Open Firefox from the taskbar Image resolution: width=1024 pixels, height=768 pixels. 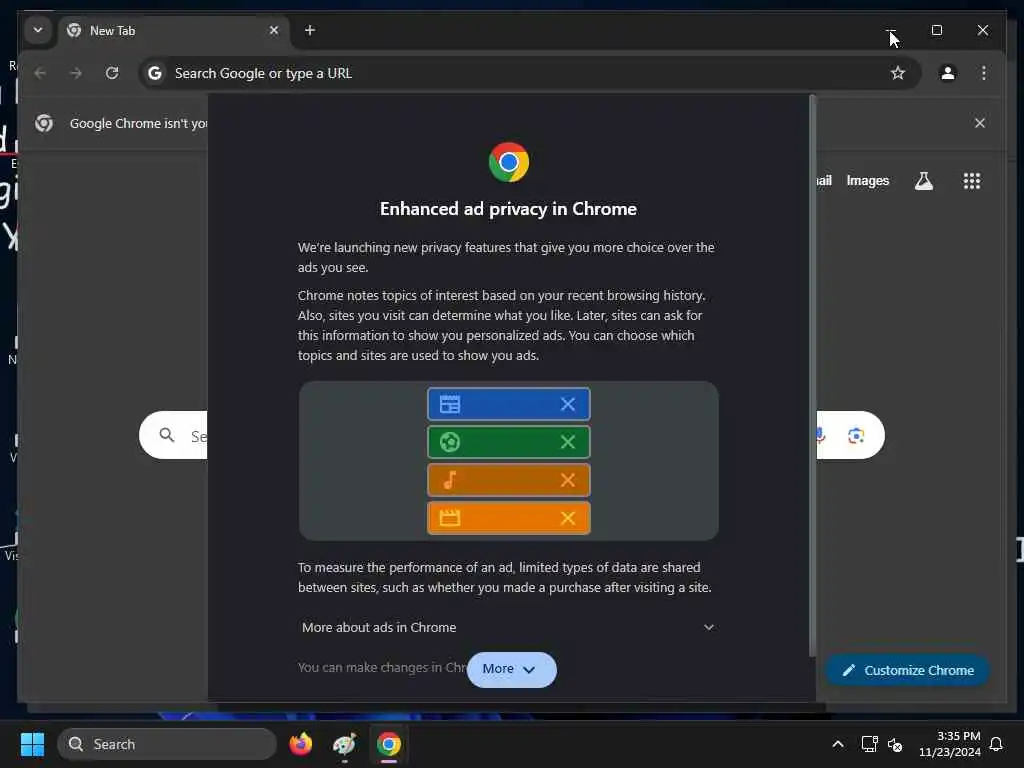click(x=300, y=744)
